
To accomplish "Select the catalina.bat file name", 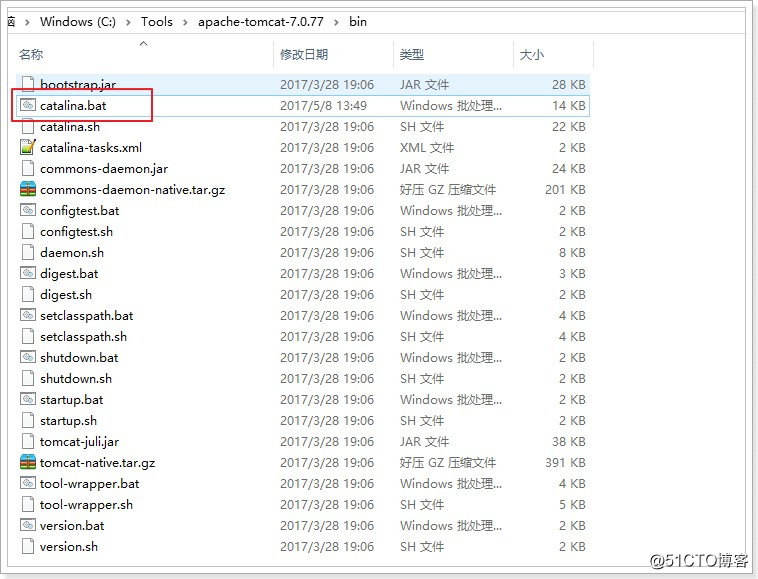I will (73, 105).
